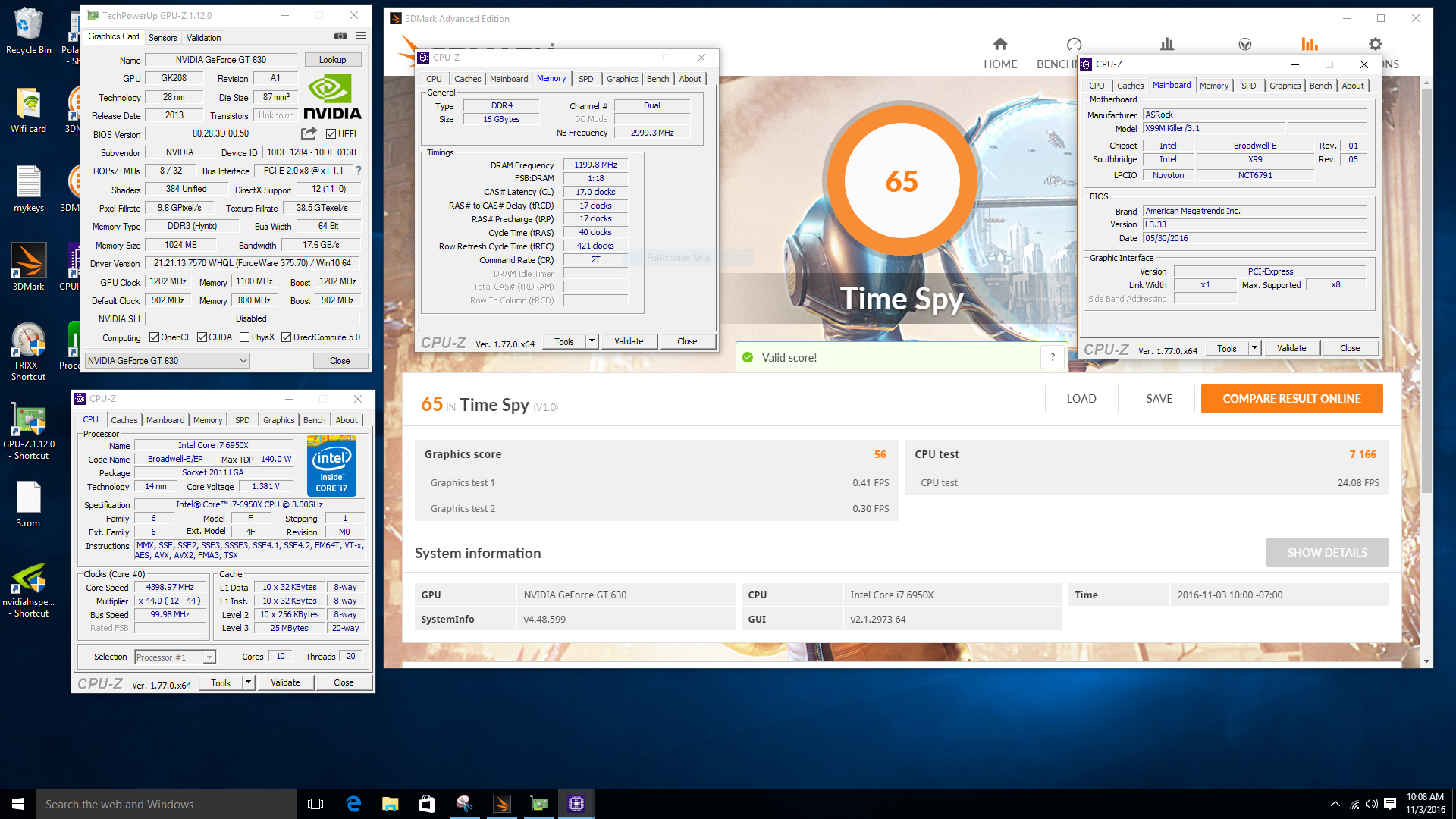Toggle UEFI checkbox in GPU-Z

(331, 134)
